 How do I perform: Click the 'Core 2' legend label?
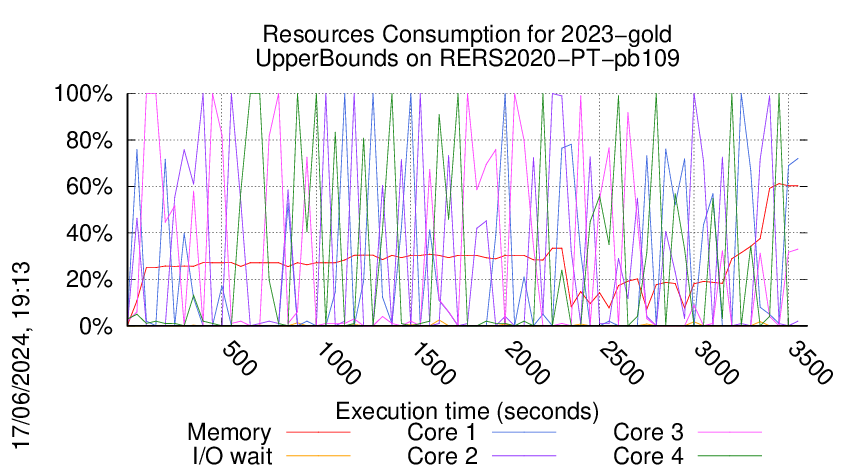tap(442, 456)
